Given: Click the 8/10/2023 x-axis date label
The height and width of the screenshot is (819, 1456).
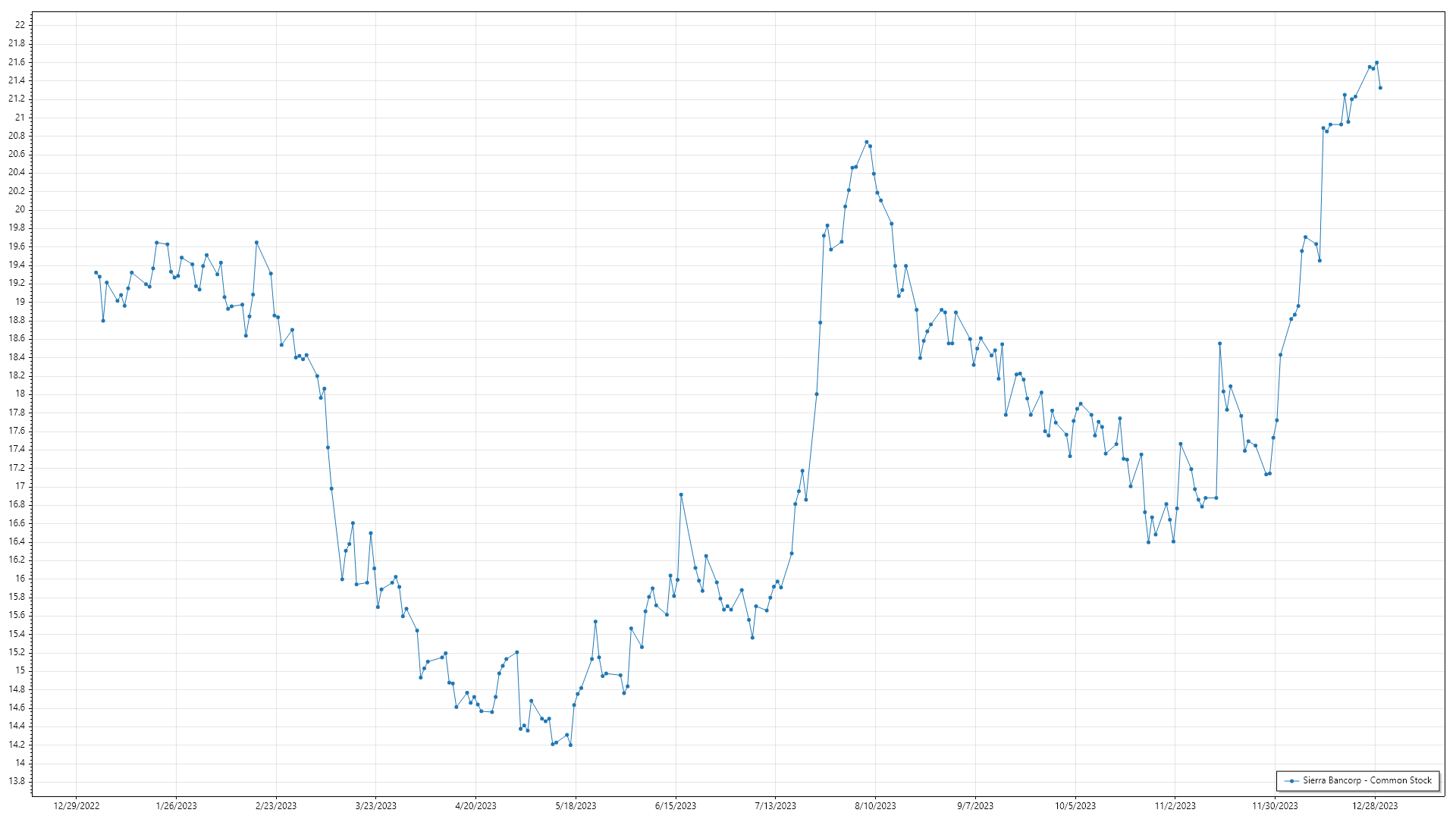Looking at the screenshot, I should point(875,805).
